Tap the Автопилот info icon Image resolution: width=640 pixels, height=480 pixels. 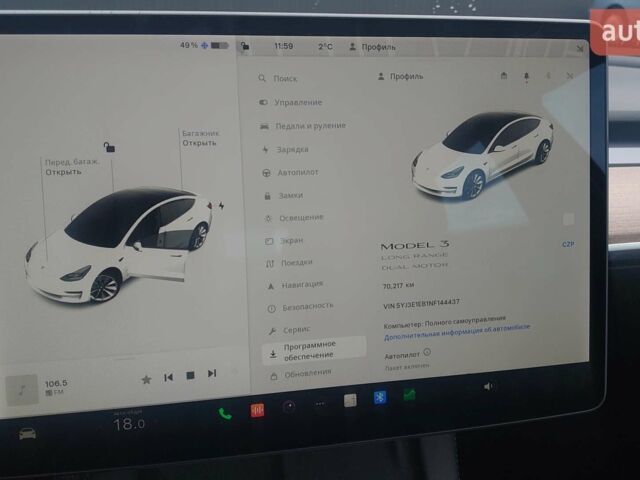pos(427,352)
